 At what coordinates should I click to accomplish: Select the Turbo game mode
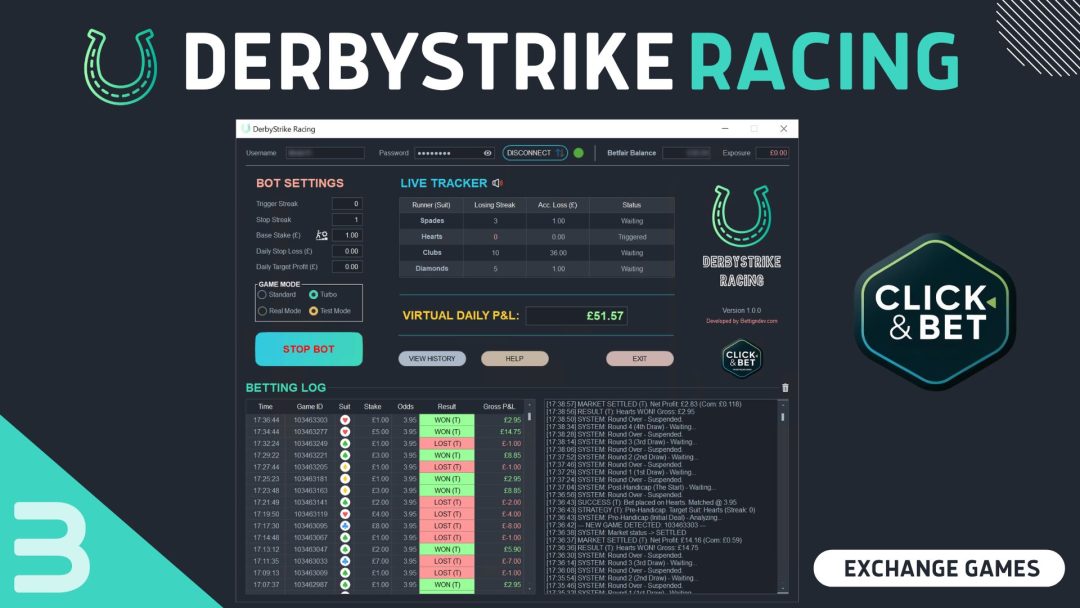pyautogui.click(x=313, y=295)
